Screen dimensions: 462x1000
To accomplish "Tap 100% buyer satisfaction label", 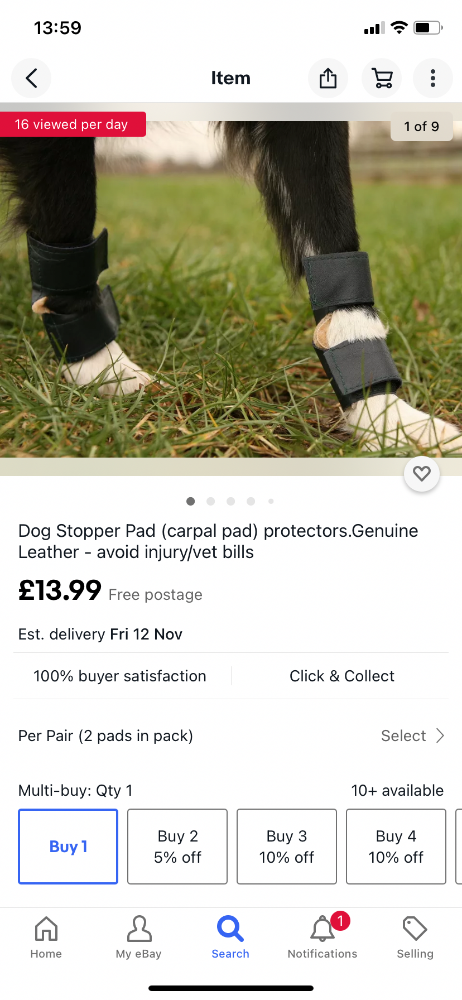I will [120, 676].
